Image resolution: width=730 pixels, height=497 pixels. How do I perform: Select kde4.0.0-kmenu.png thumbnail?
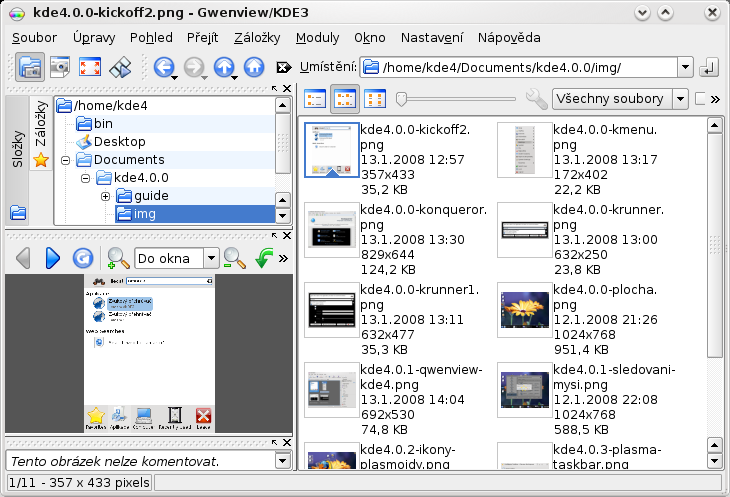(x=524, y=150)
